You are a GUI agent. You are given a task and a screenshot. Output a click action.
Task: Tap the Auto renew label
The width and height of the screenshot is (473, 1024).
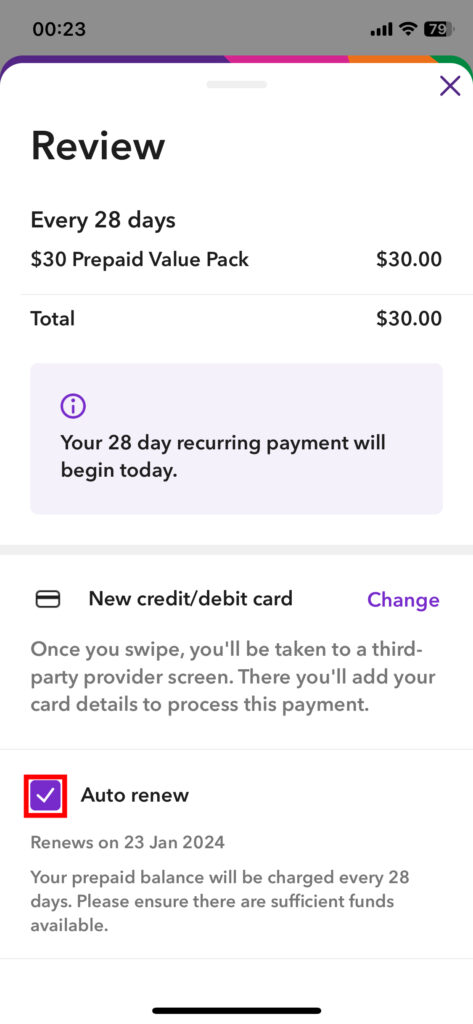[135, 795]
